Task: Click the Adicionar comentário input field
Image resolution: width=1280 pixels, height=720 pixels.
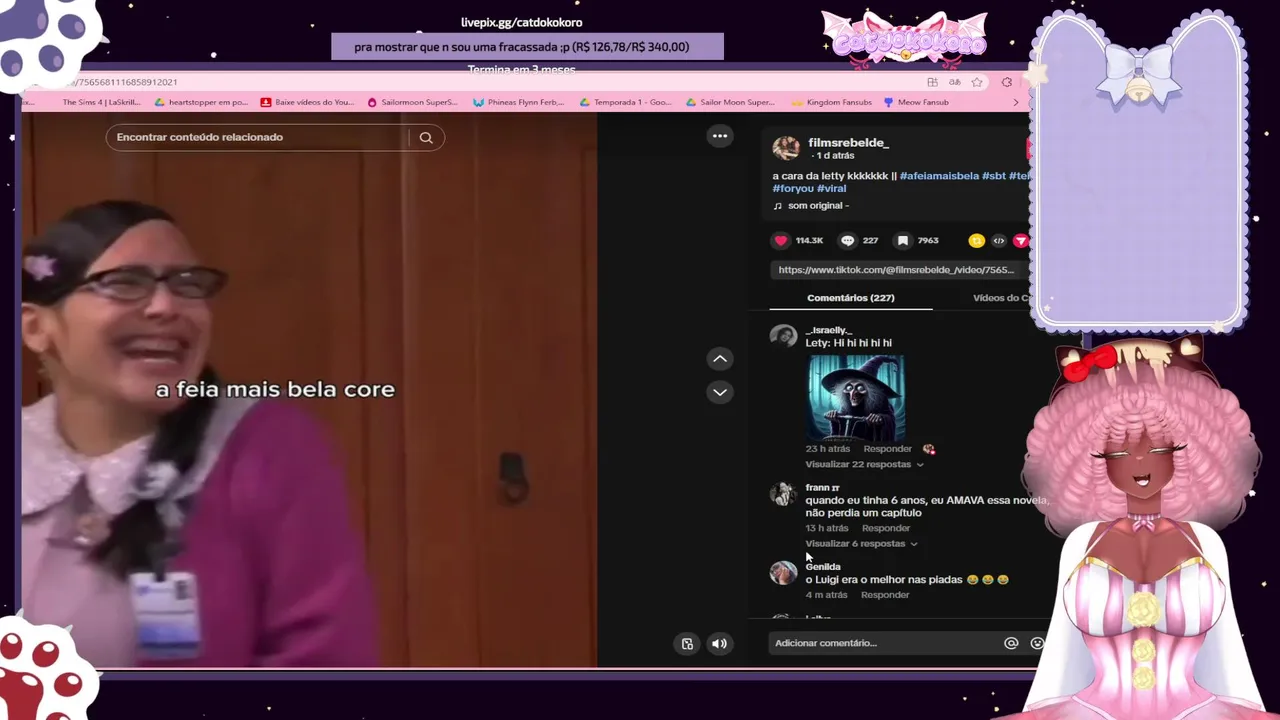Action: (x=885, y=643)
